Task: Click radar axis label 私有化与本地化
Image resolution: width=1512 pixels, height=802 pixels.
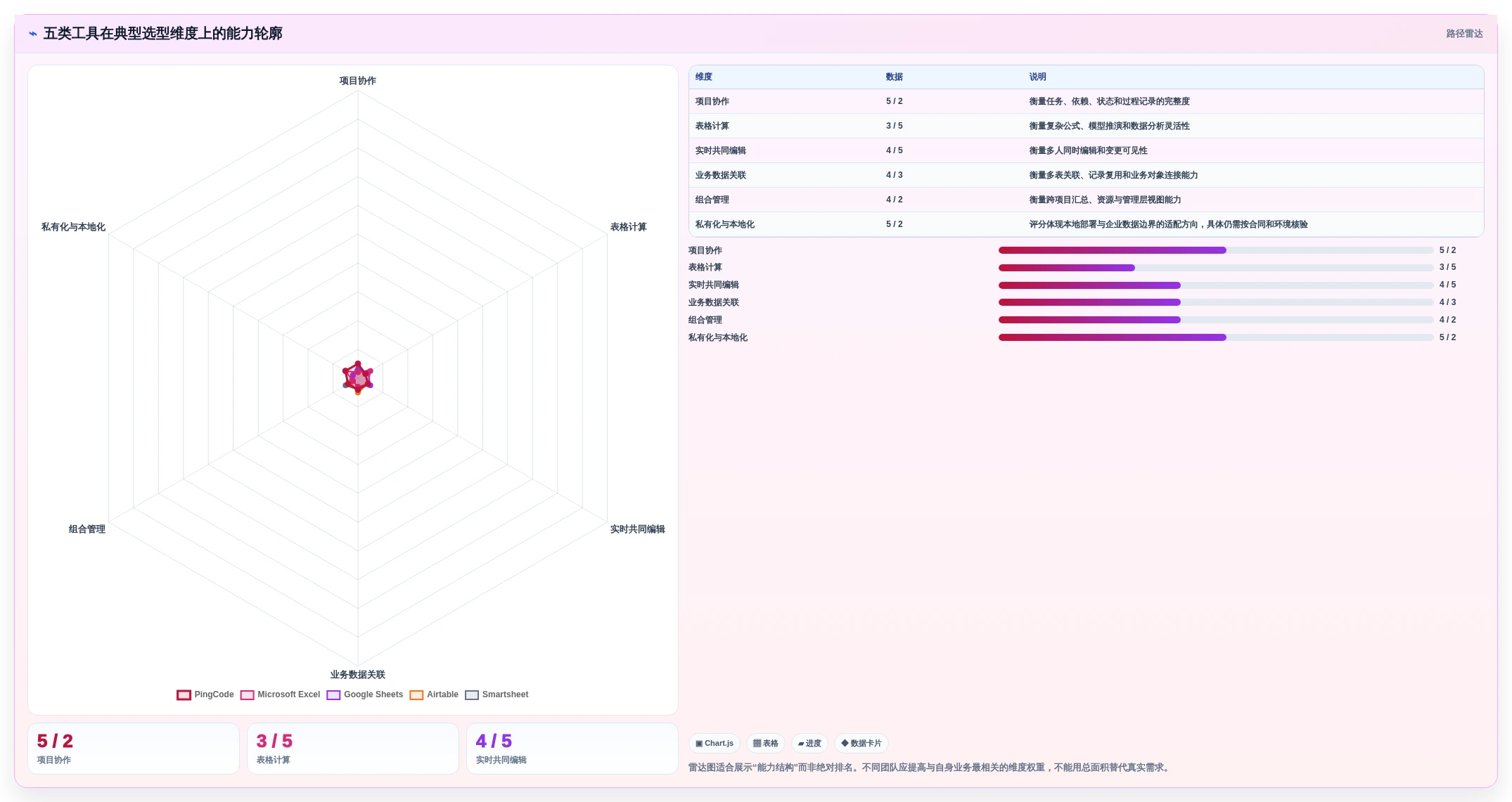Action: click(x=73, y=227)
